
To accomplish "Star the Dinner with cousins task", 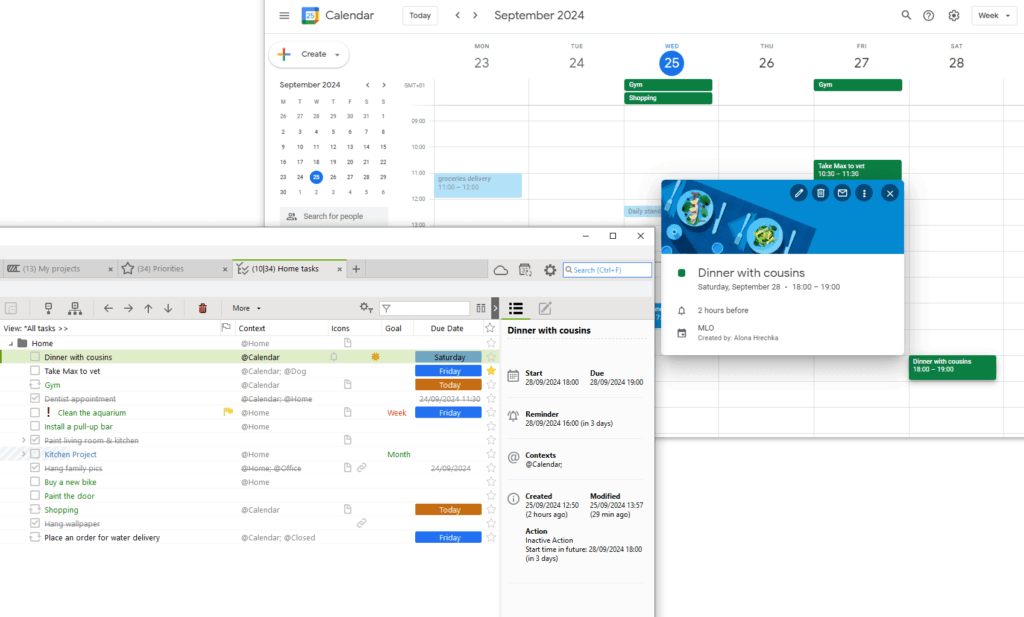I will coord(490,357).
